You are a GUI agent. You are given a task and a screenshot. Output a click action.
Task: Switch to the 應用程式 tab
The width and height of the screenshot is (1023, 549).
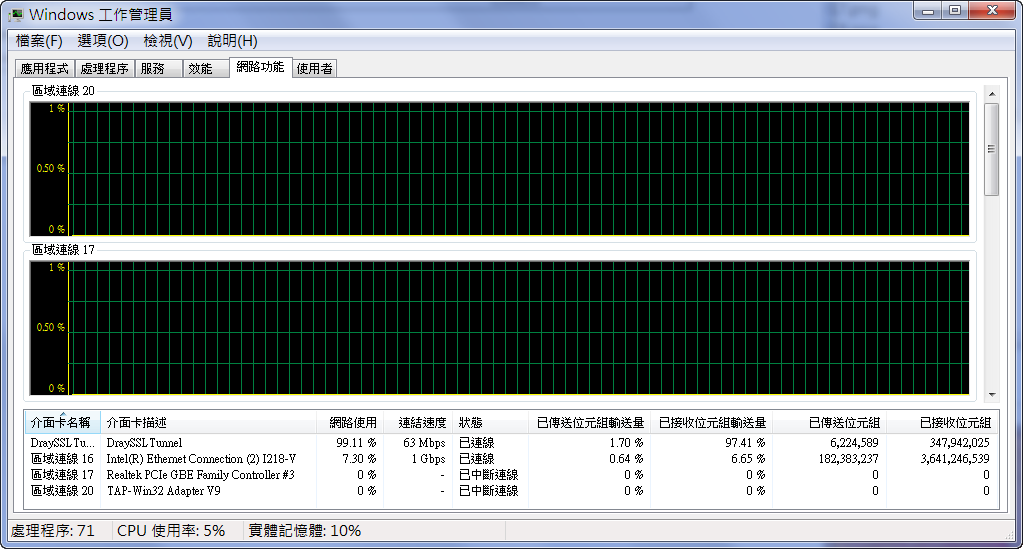[x=44, y=69]
